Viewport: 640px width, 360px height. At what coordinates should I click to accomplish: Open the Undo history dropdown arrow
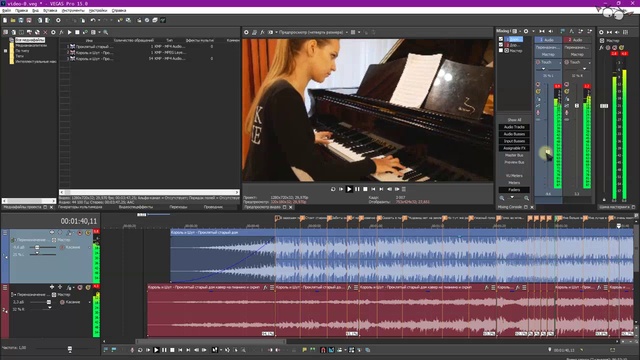pyautogui.click(x=98, y=20)
